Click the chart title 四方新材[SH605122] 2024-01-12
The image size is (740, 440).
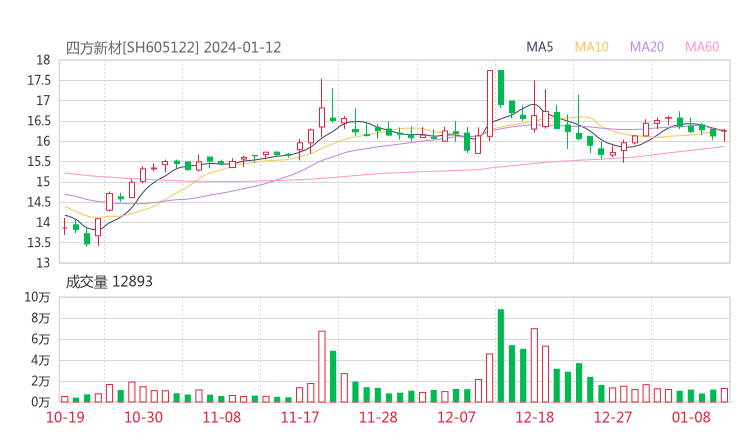(x=173, y=48)
